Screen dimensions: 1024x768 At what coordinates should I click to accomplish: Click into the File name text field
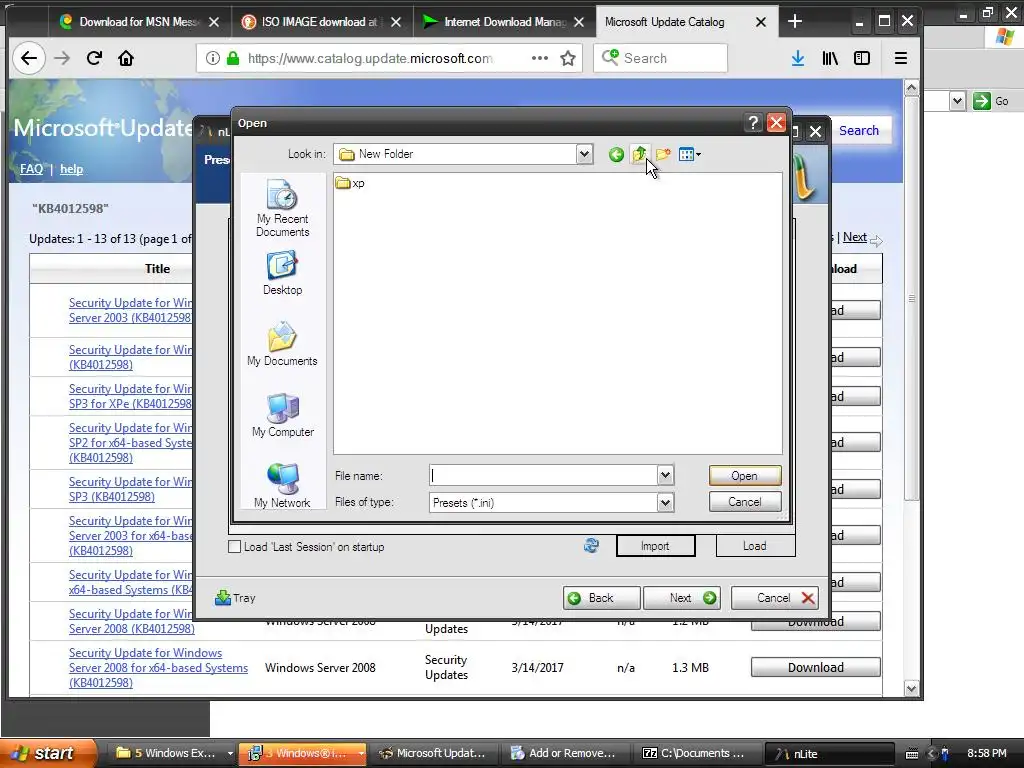(543, 475)
